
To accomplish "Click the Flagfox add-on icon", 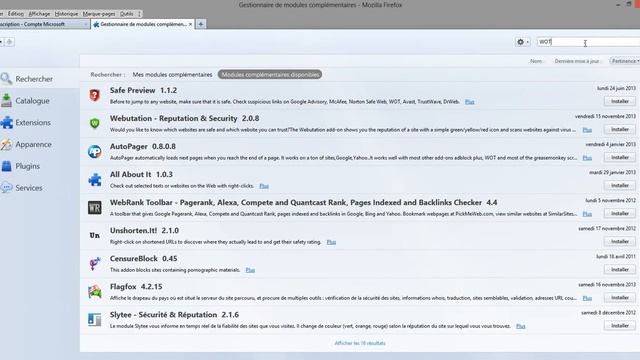I will [95, 291].
